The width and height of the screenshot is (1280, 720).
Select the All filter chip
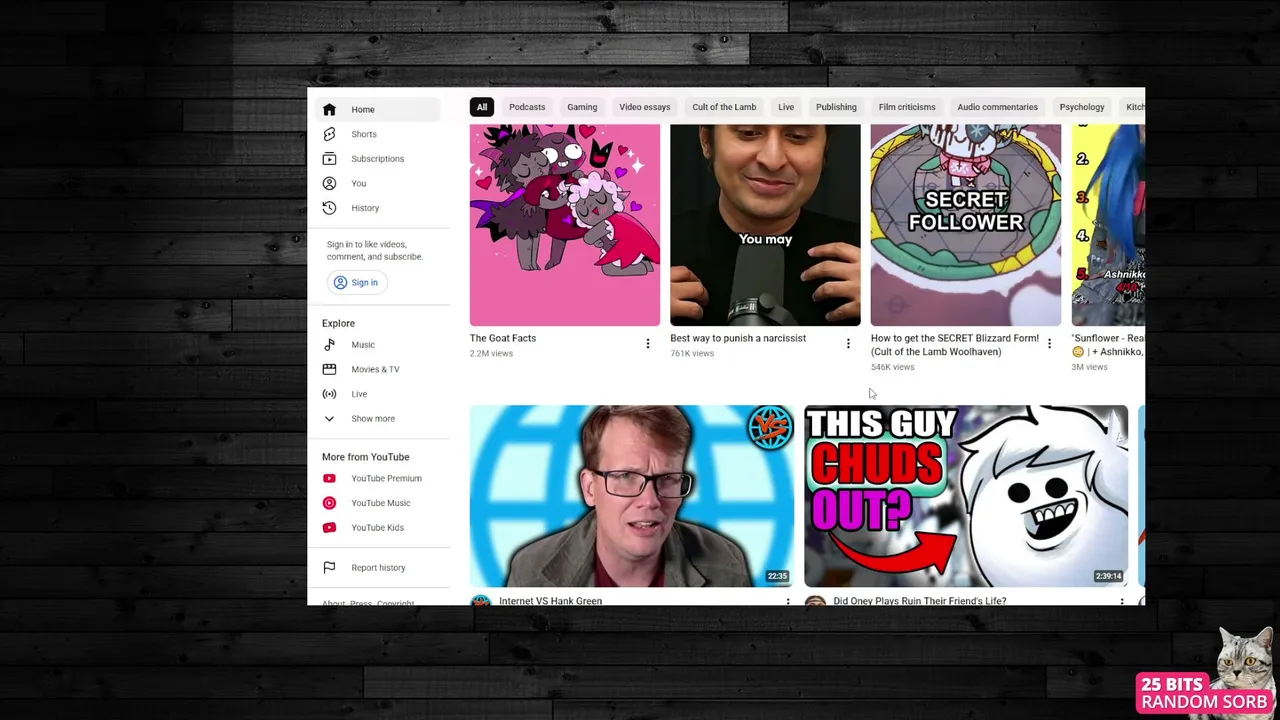pos(482,107)
